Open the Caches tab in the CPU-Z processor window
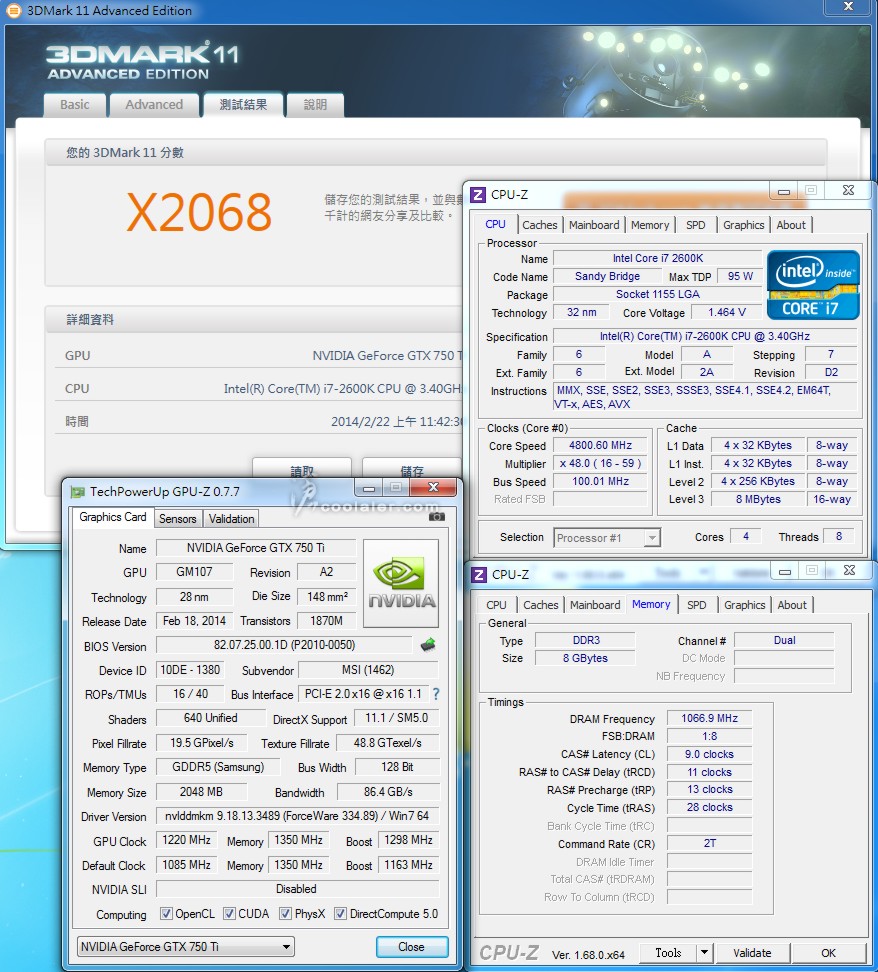 pos(539,225)
